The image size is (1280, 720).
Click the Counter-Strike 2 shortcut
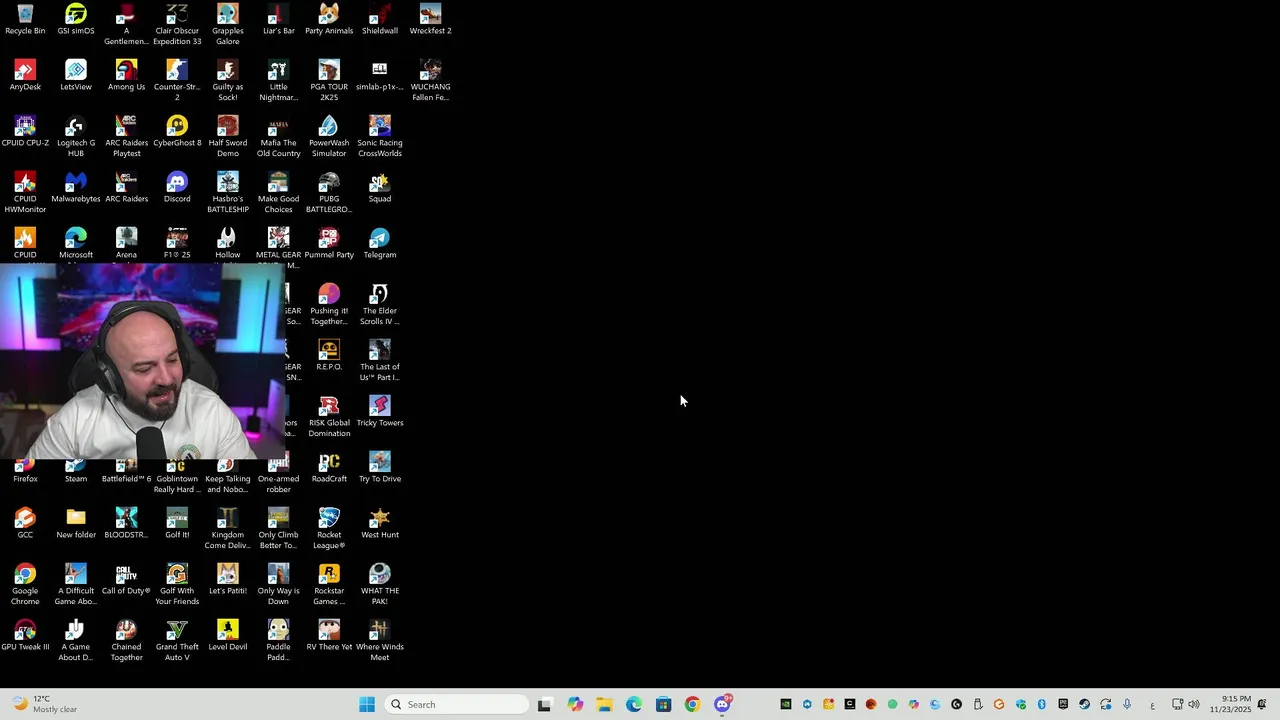(x=177, y=80)
